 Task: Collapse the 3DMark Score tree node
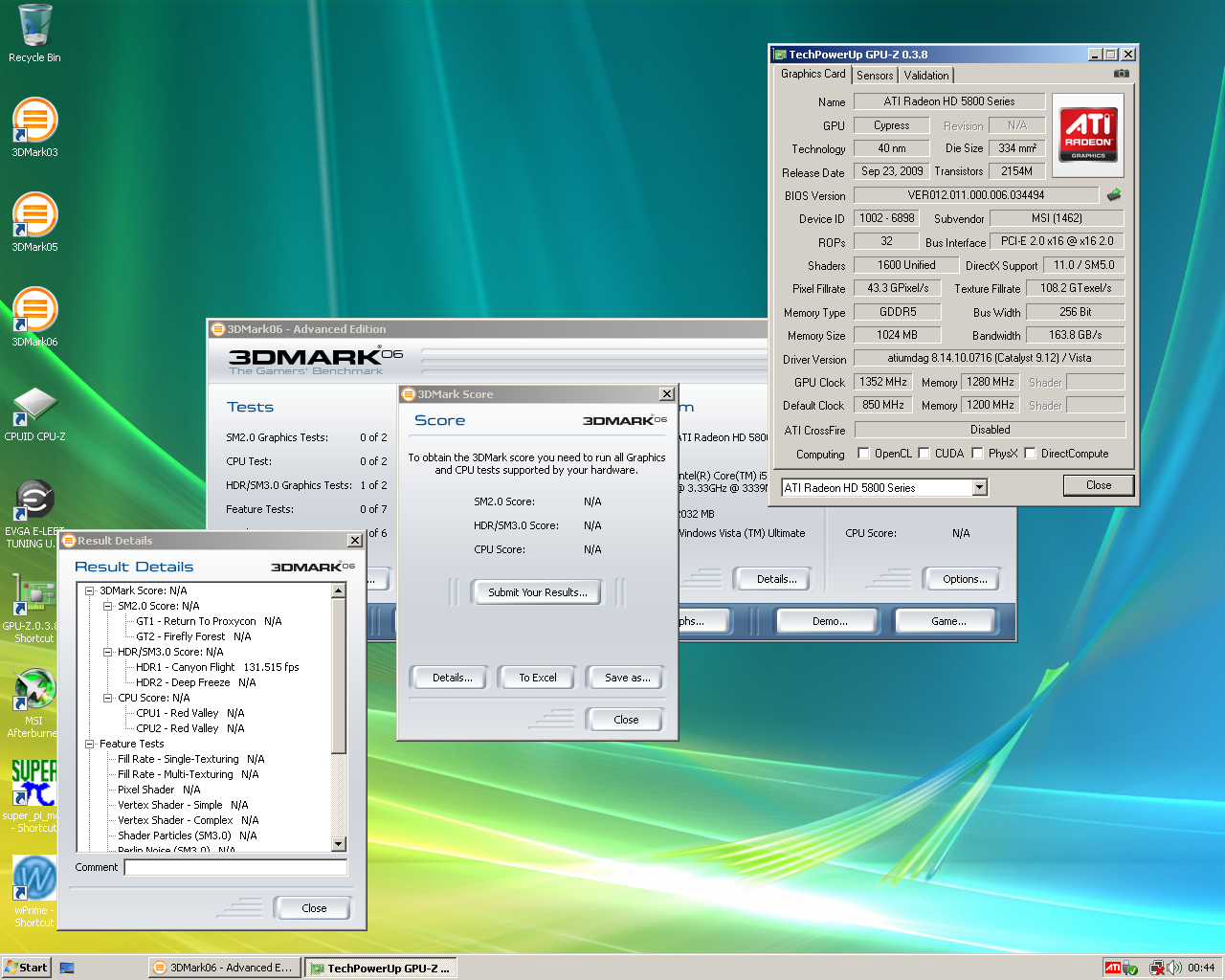click(x=89, y=590)
